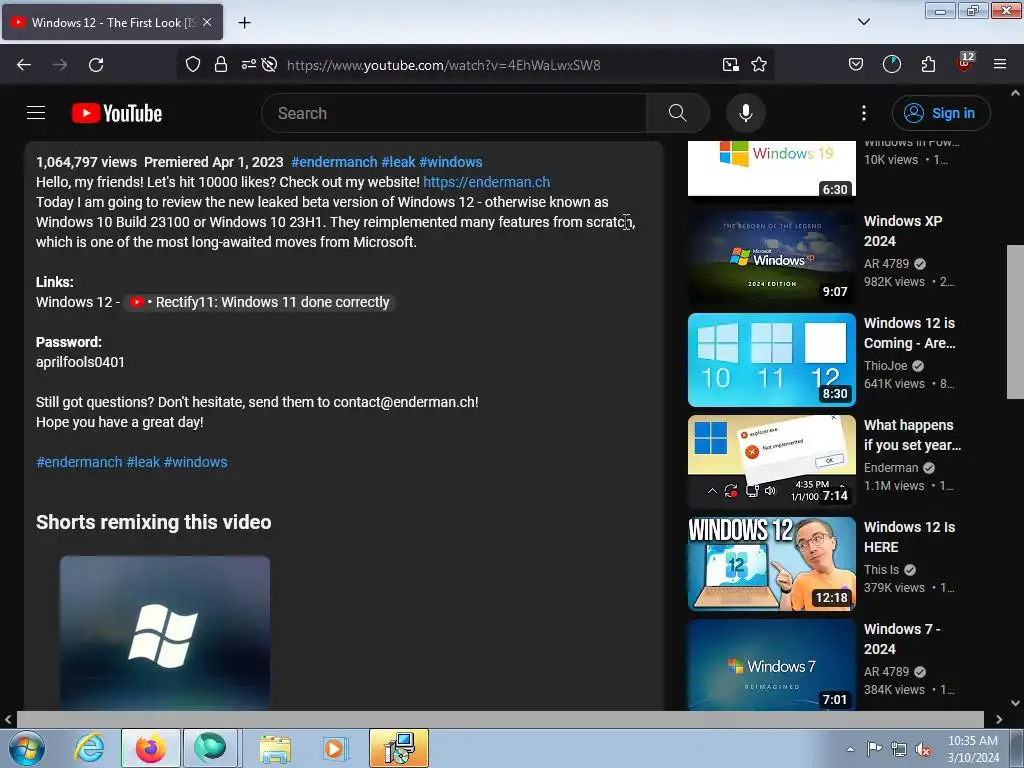Open a new browser tab
The height and width of the screenshot is (768, 1024).
[244, 23]
